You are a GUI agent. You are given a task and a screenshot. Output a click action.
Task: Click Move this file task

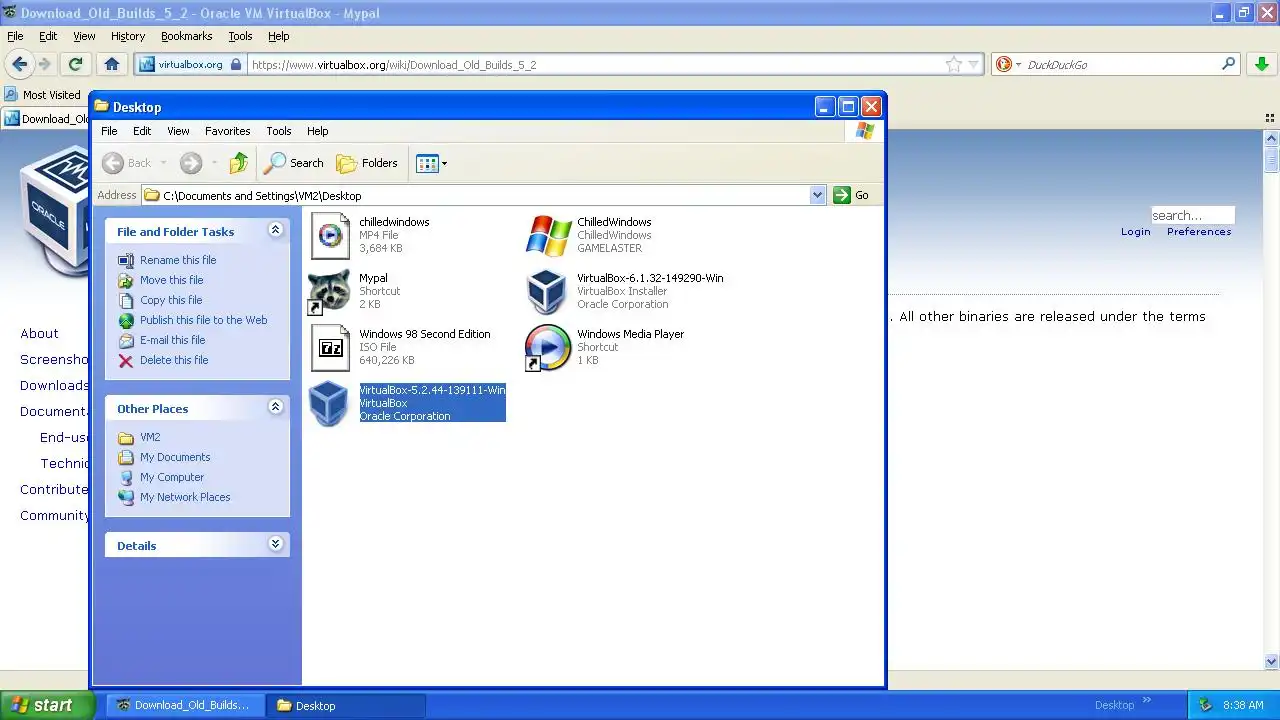click(x=171, y=280)
